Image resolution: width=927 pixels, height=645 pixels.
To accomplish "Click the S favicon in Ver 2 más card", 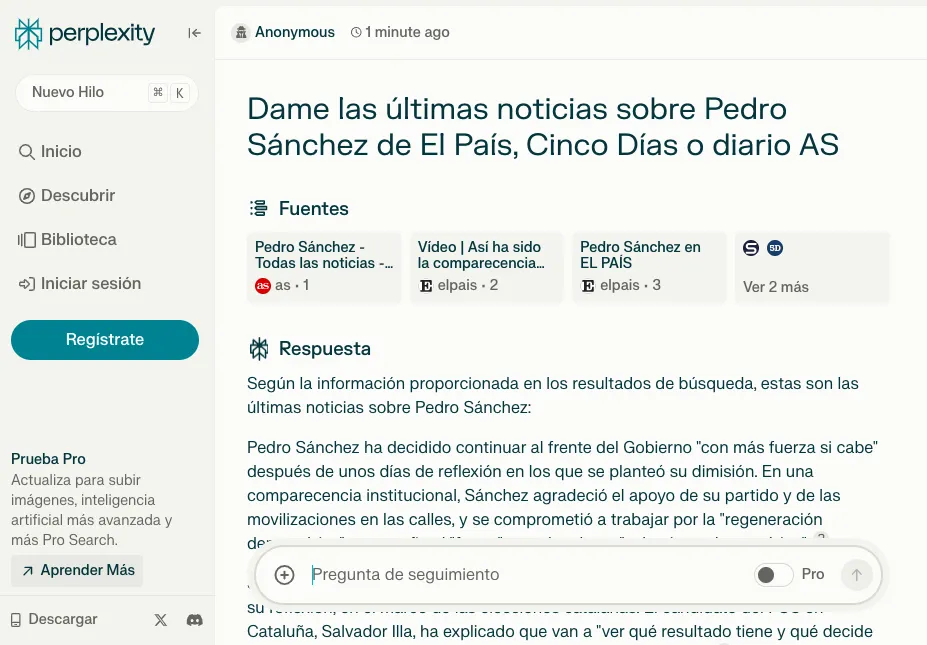I will click(751, 248).
